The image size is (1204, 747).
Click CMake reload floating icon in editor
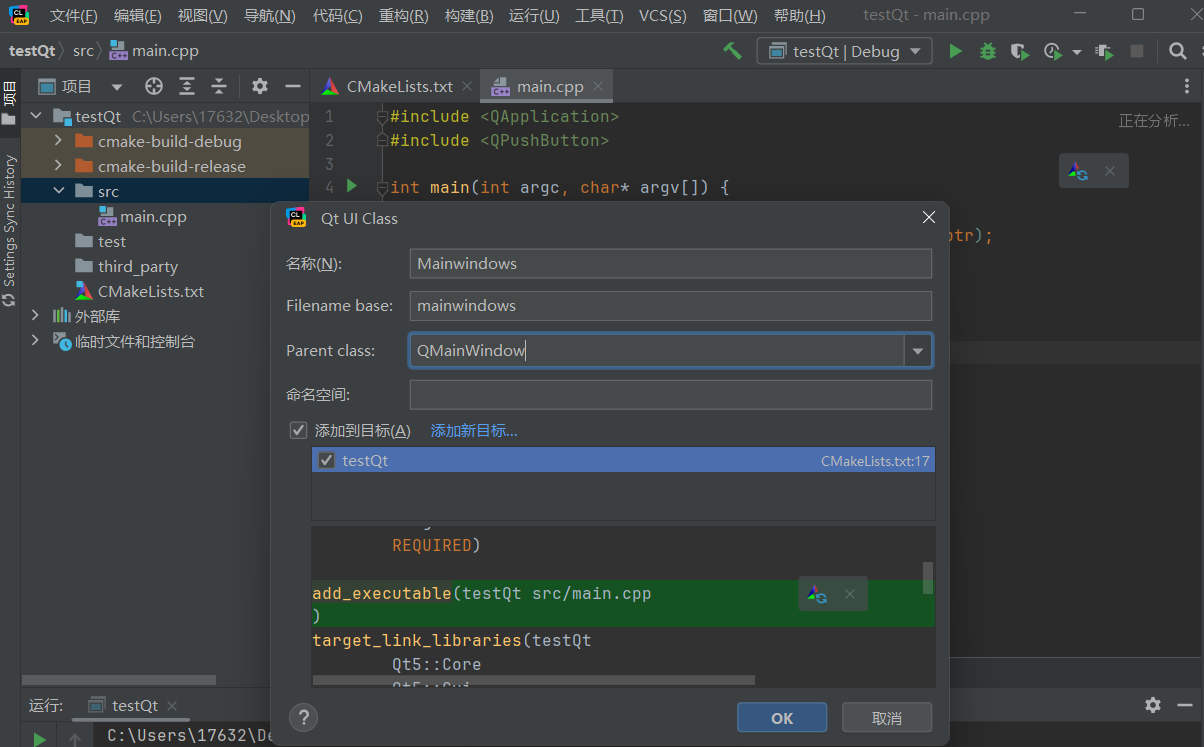click(1077, 171)
